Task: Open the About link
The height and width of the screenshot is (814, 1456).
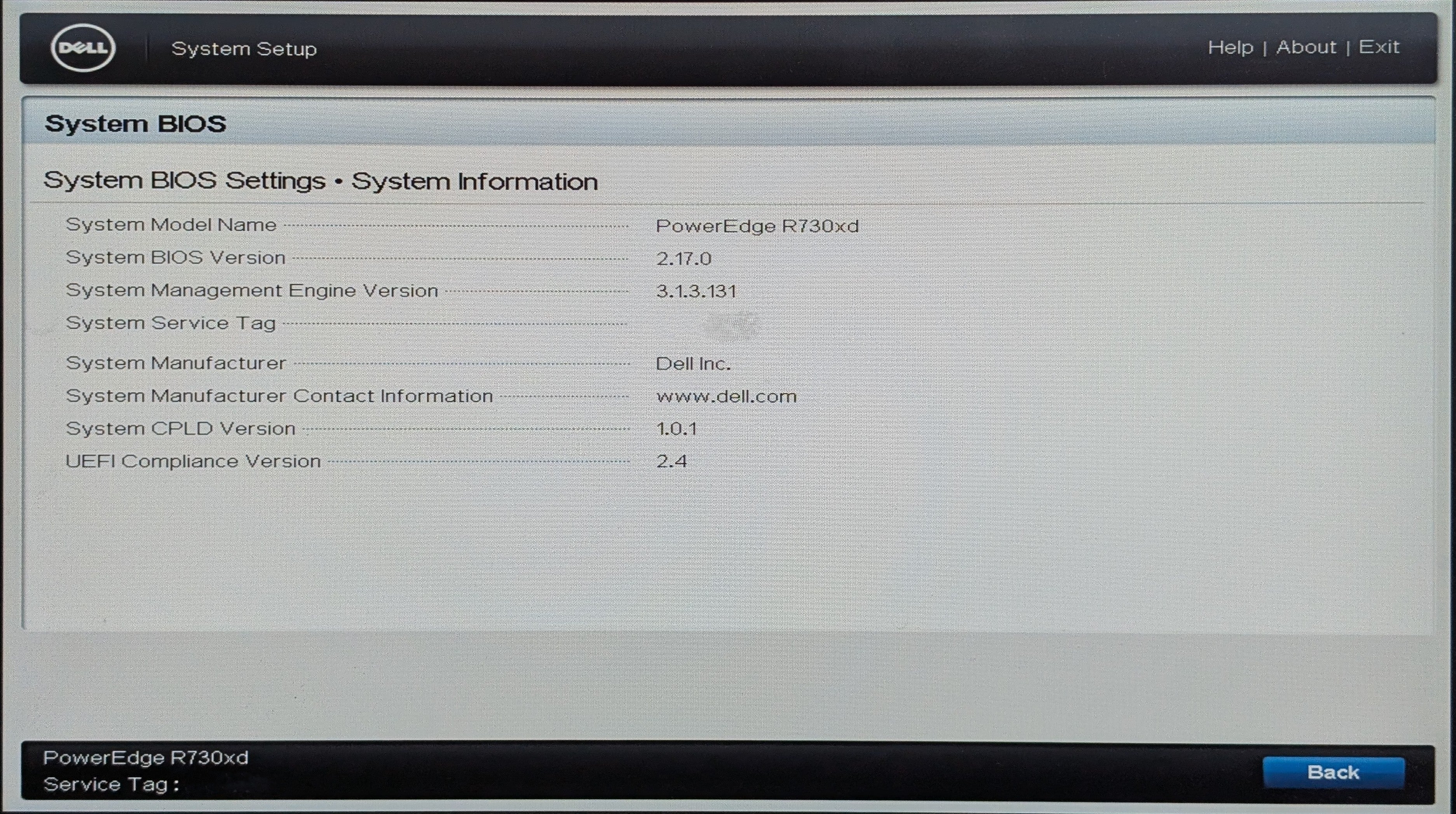Action: [x=1306, y=47]
